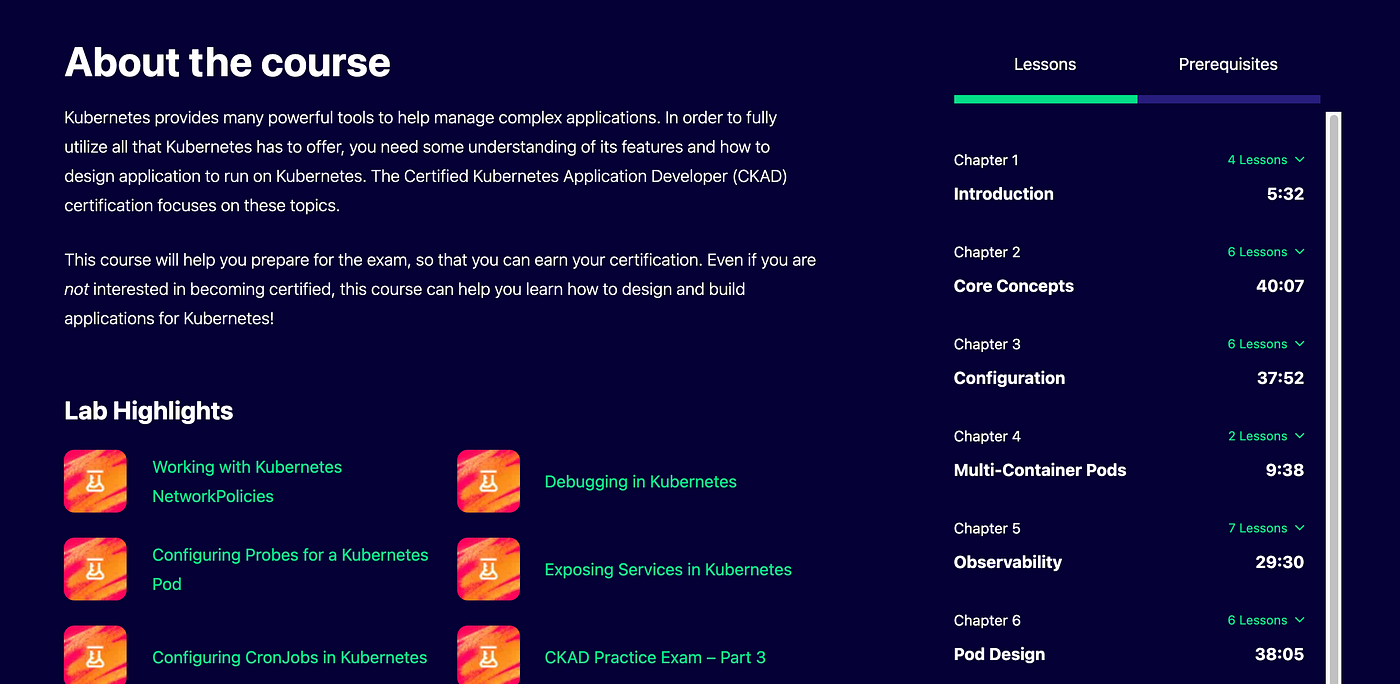Click the lessons panel vertical scrollbar
Image resolution: width=1400 pixels, height=684 pixels.
pyautogui.click(x=1333, y=398)
